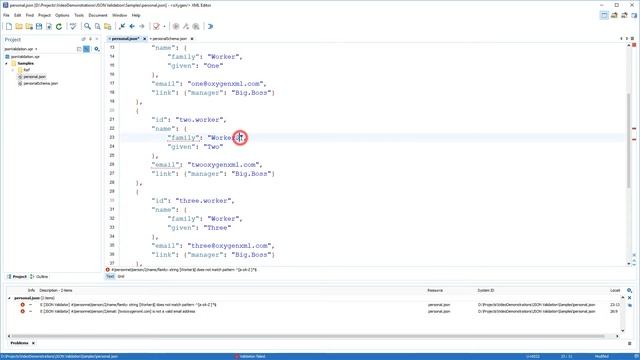640x360 pixels.
Task: Click the Debug Scenario toolbar icon
Action: pyautogui.click(x=196, y=27)
